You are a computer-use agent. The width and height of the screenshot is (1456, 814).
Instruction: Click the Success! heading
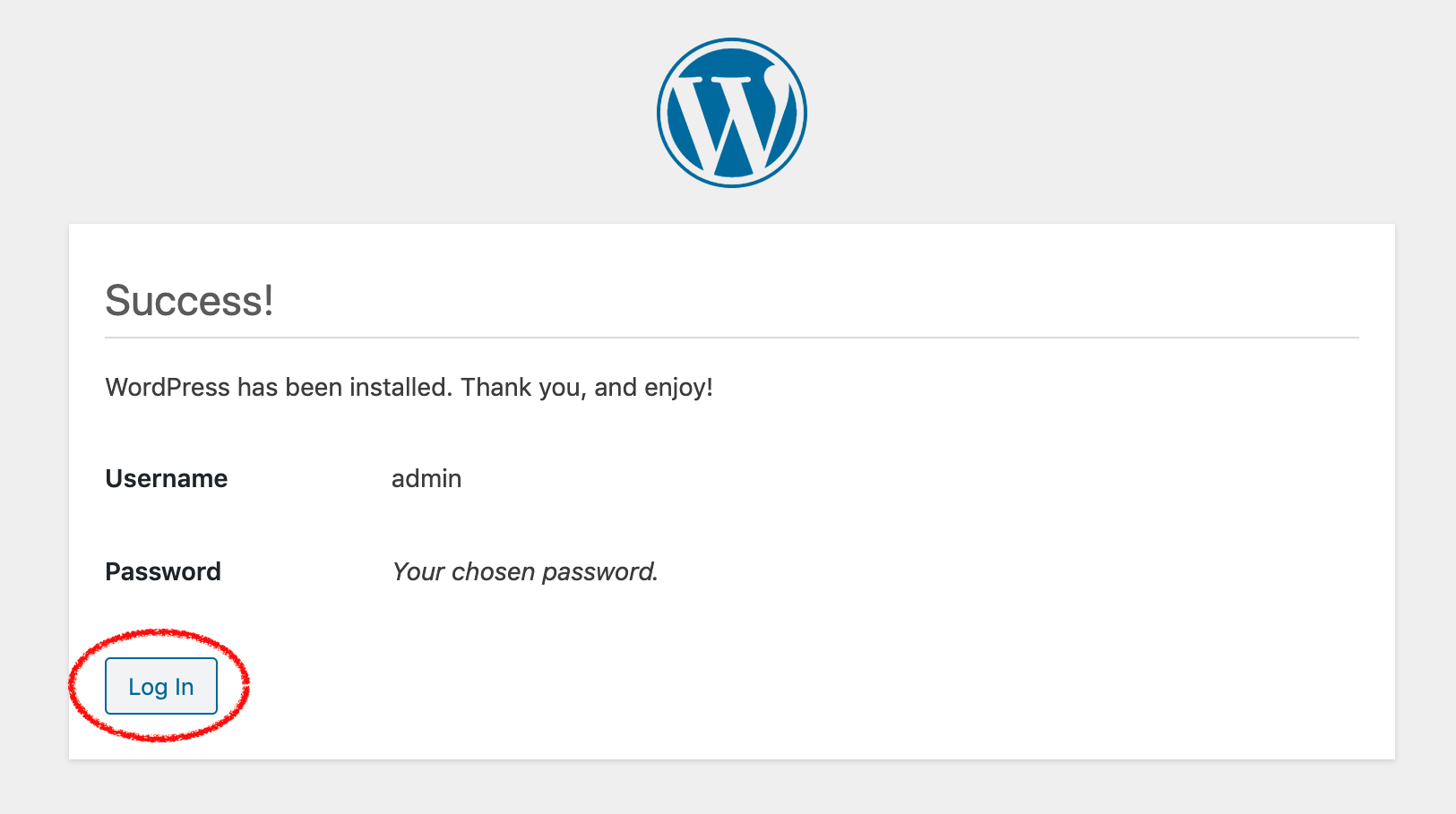[189, 301]
